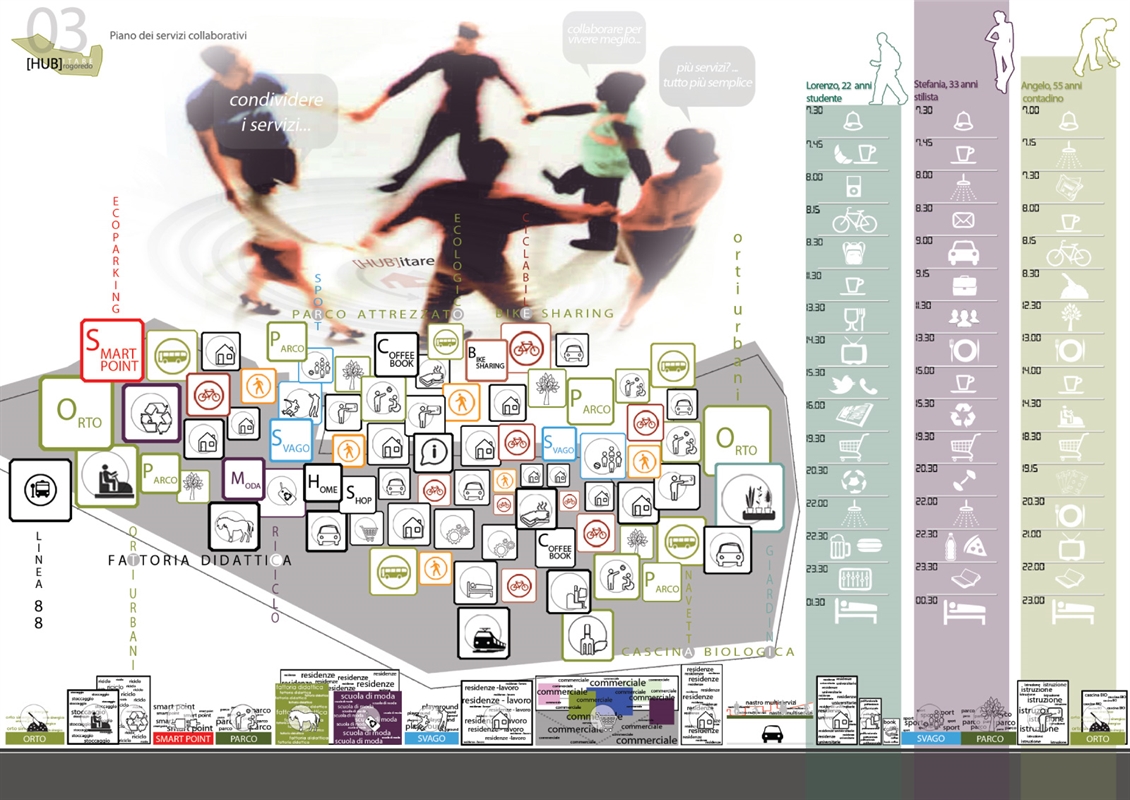
Task: Click Lorenzo's 8.00 music player icon
Action: (x=853, y=185)
